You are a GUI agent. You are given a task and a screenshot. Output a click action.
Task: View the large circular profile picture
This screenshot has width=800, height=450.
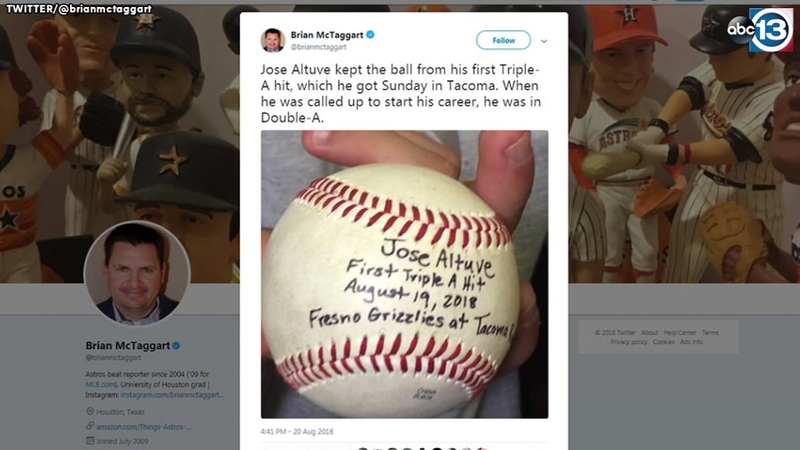pyautogui.click(x=137, y=273)
